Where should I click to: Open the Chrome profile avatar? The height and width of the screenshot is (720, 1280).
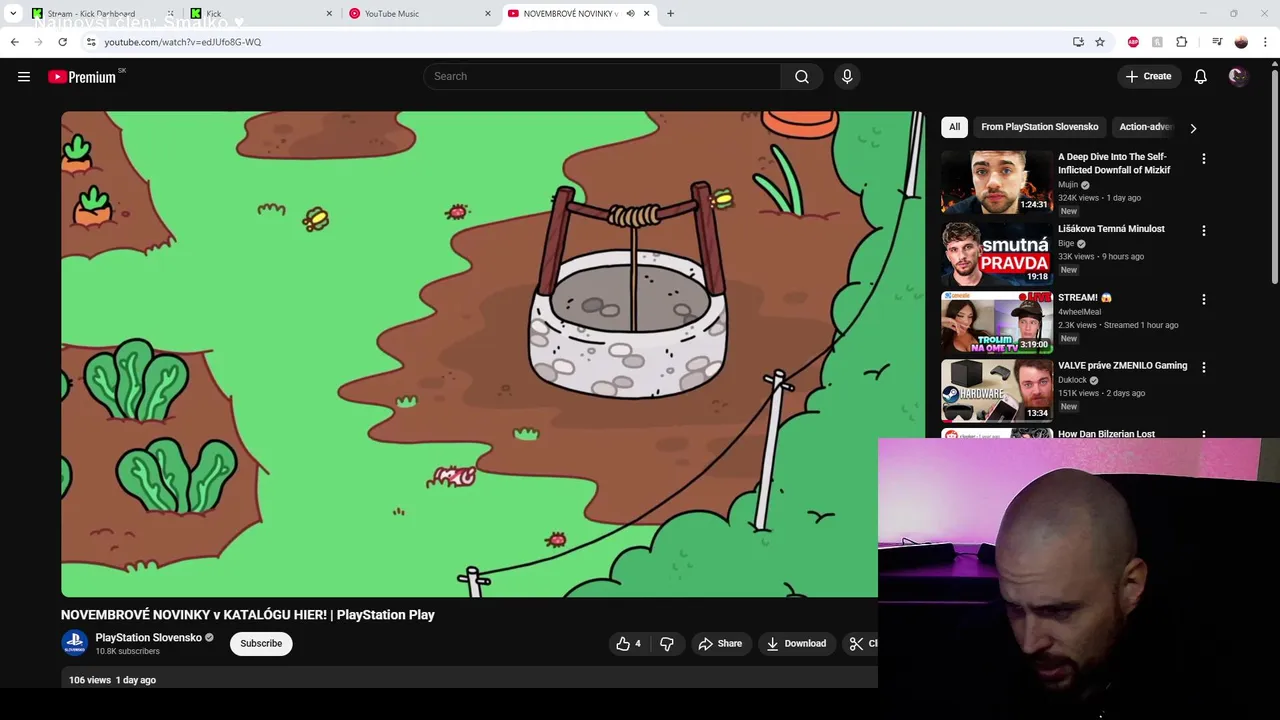click(1241, 42)
